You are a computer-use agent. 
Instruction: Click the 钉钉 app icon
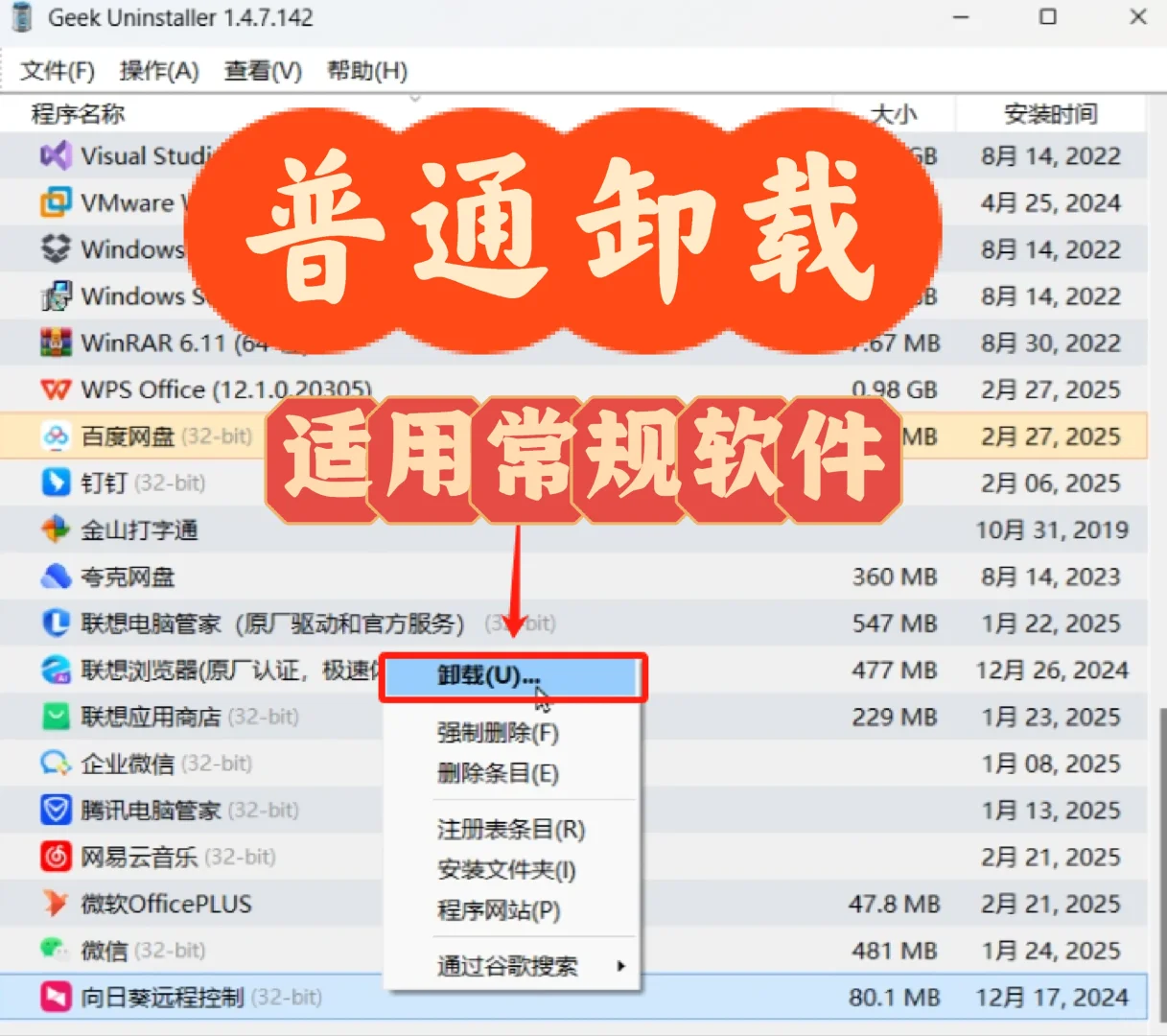point(55,483)
